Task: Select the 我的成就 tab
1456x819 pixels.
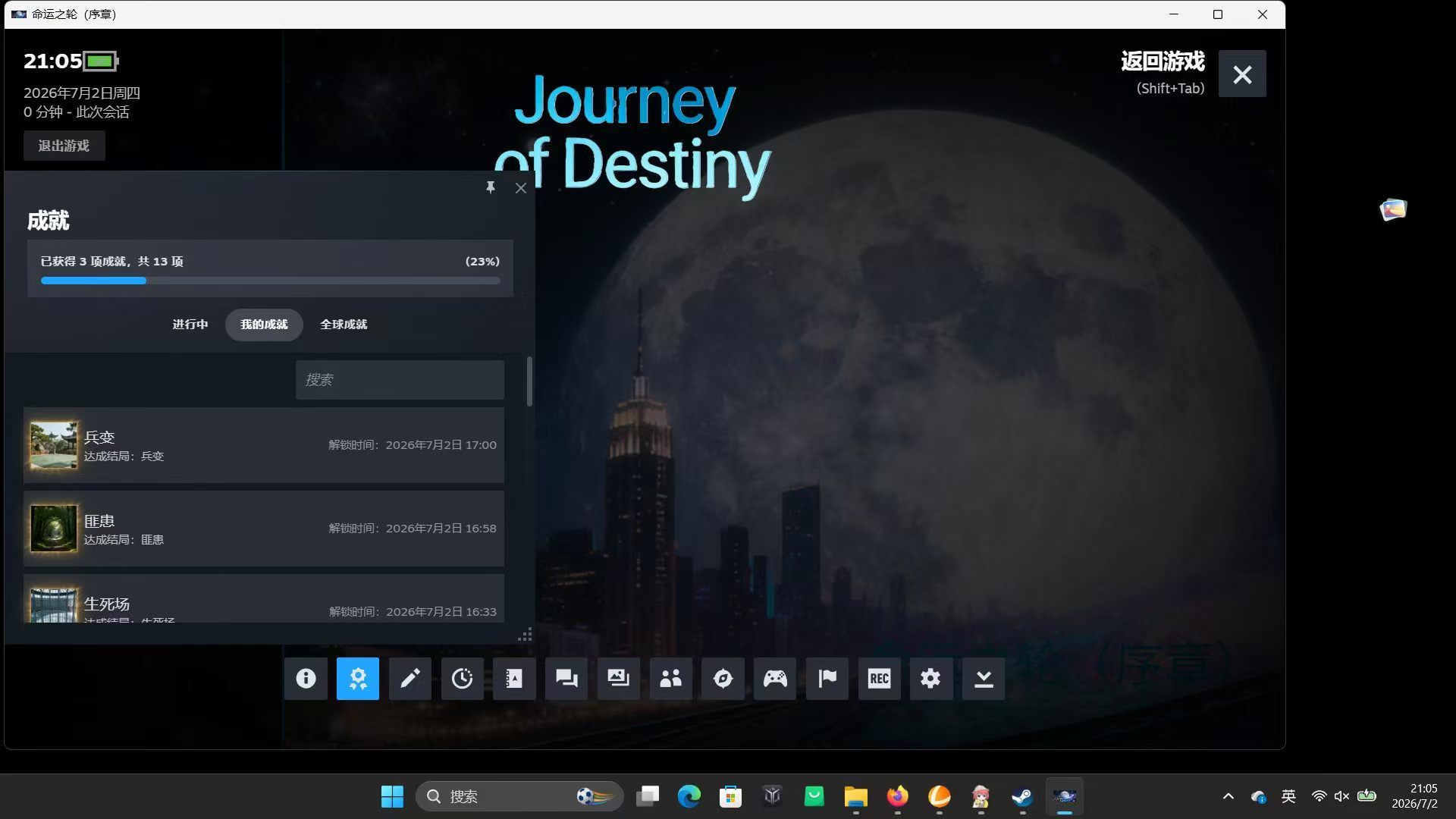Action: click(x=264, y=325)
